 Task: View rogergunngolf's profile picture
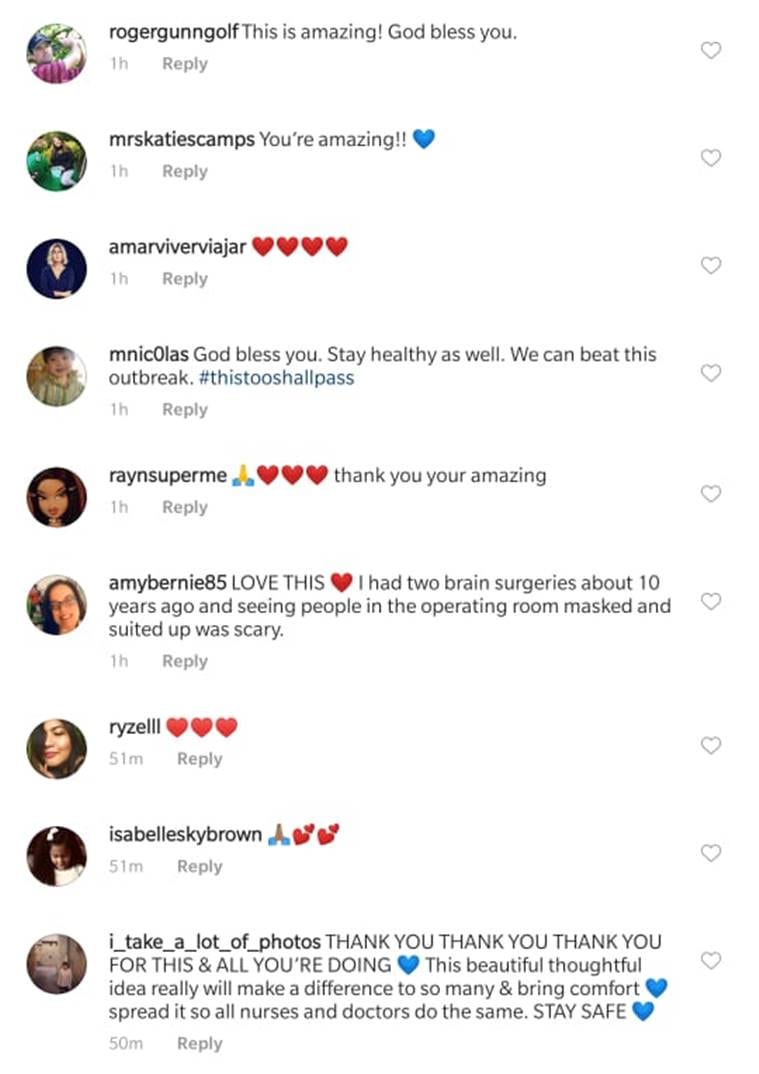pyautogui.click(x=56, y=54)
